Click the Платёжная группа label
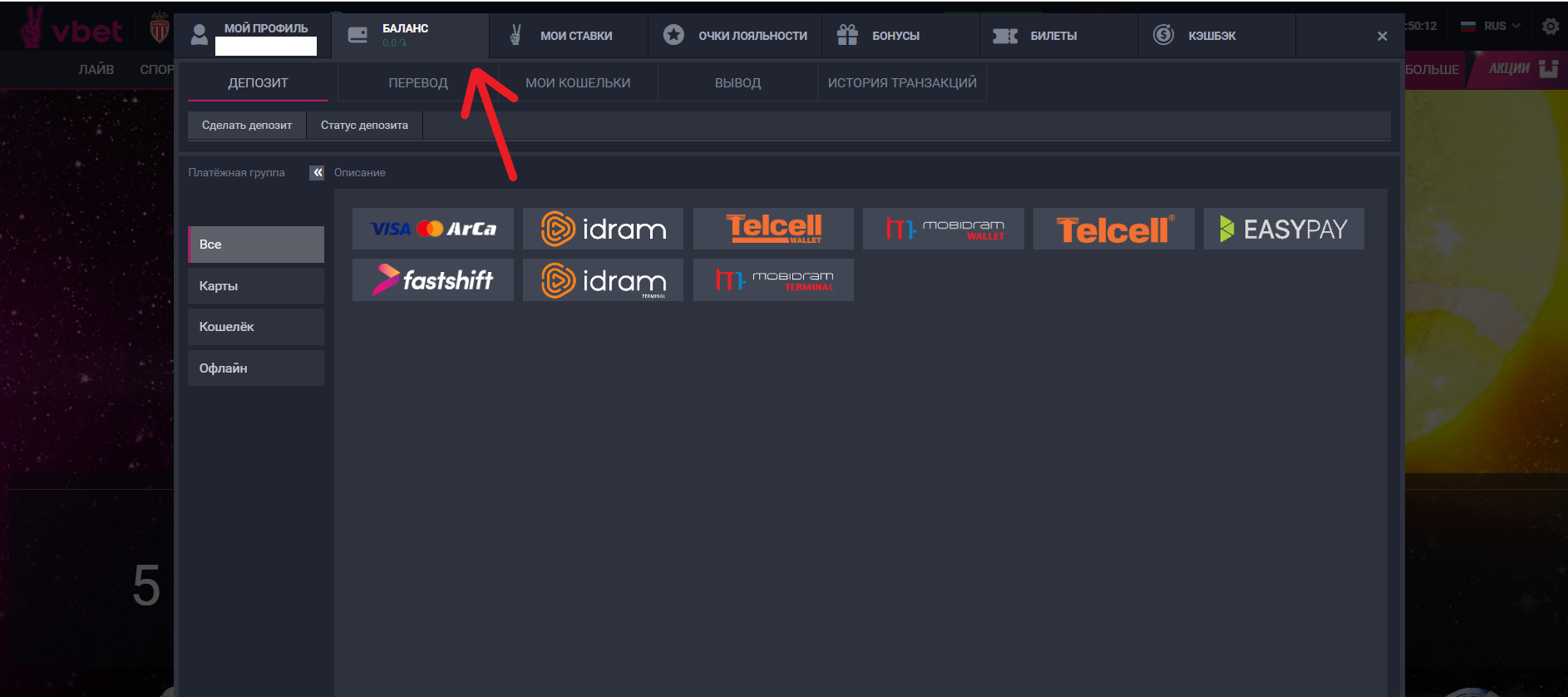The image size is (1568, 697). (x=236, y=172)
